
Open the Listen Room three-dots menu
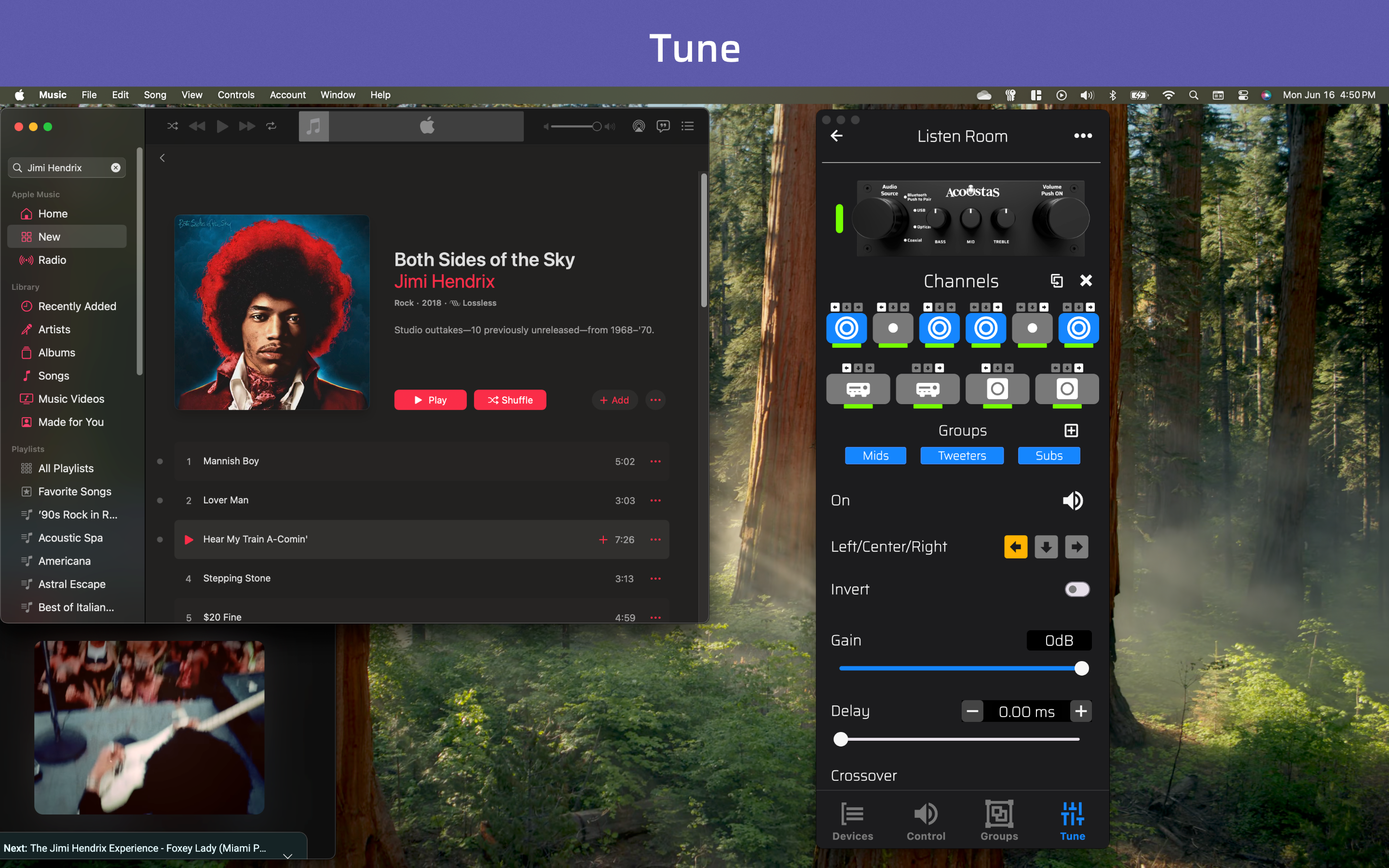tap(1082, 136)
